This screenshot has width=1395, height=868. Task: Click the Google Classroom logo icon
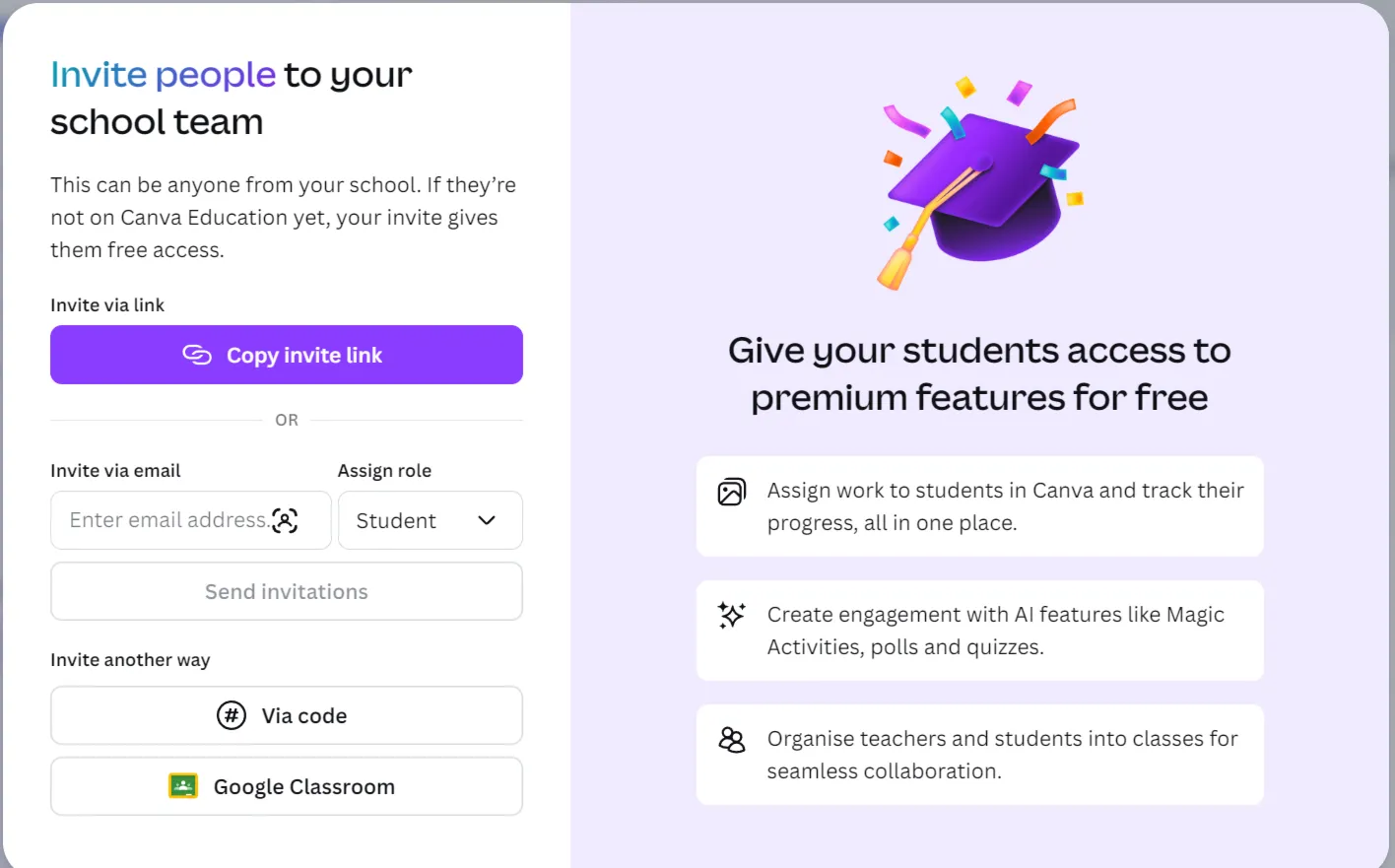pyautogui.click(x=183, y=785)
